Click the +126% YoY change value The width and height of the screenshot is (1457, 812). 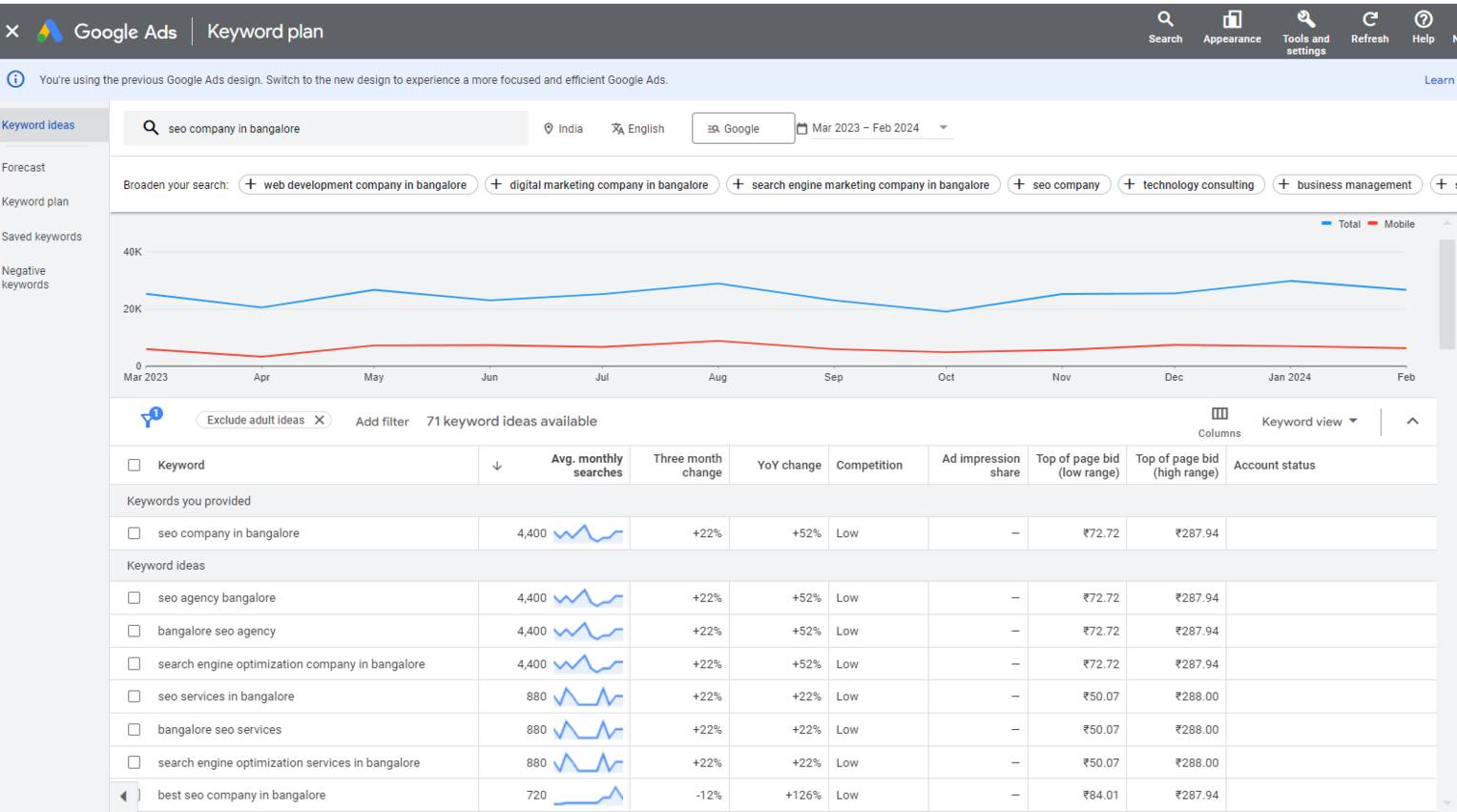tap(802, 795)
